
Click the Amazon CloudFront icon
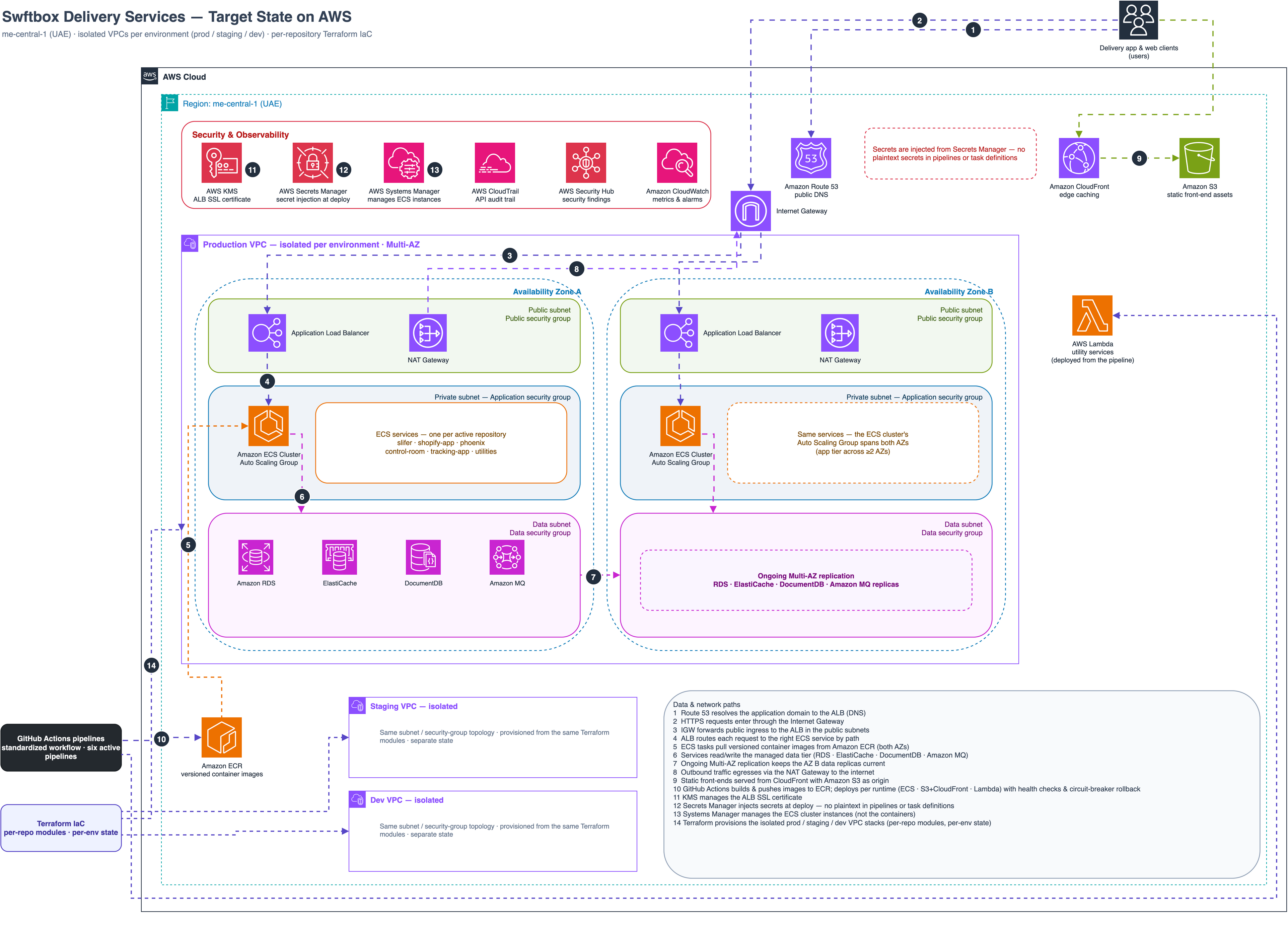tap(1079, 158)
